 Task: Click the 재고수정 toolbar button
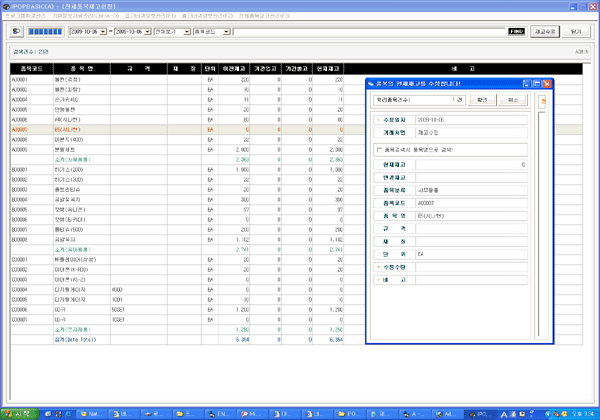pyautogui.click(x=545, y=31)
